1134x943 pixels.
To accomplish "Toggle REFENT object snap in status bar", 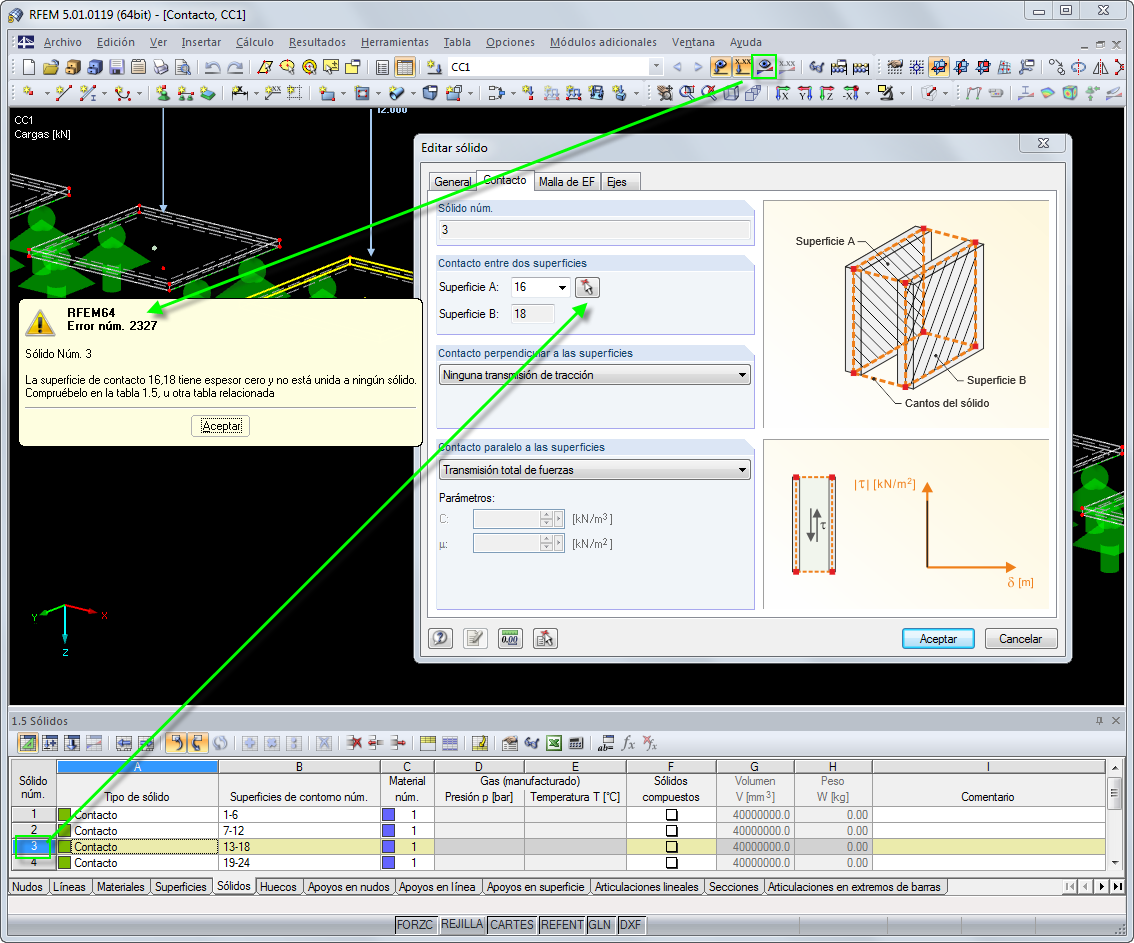I will pyautogui.click(x=562, y=925).
